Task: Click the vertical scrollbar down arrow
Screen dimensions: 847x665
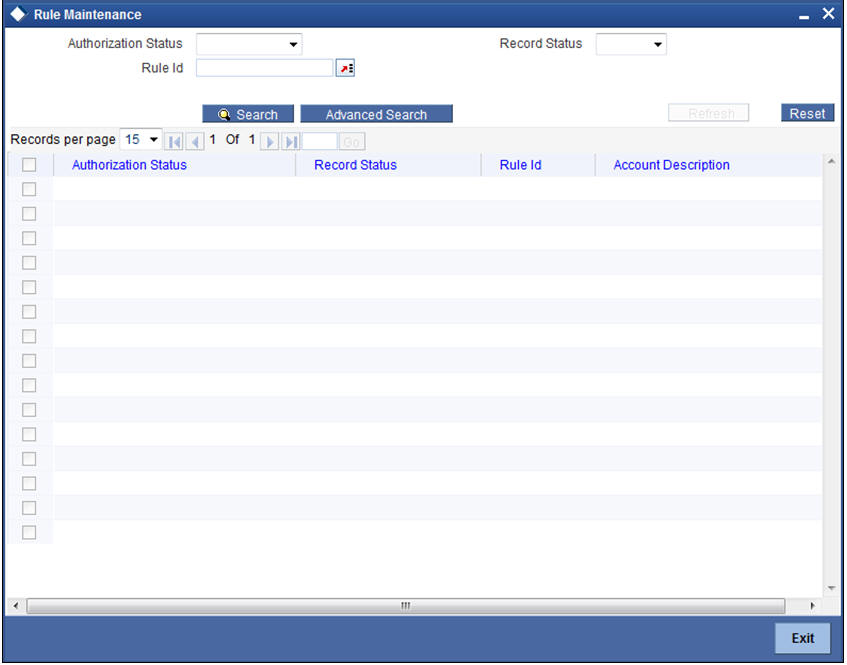Action: pyautogui.click(x=831, y=588)
